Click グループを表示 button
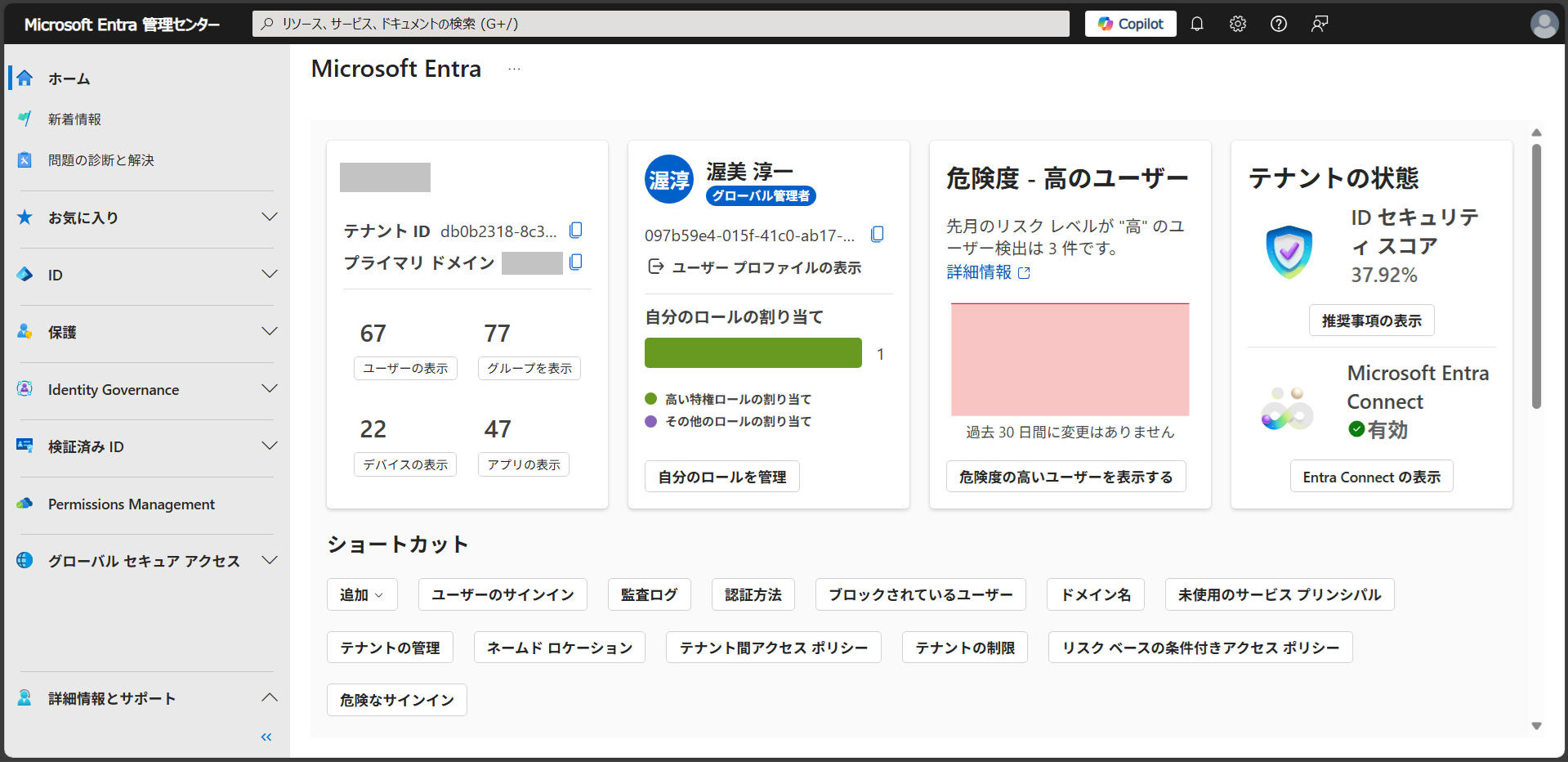This screenshot has height=762, width=1568. click(529, 368)
